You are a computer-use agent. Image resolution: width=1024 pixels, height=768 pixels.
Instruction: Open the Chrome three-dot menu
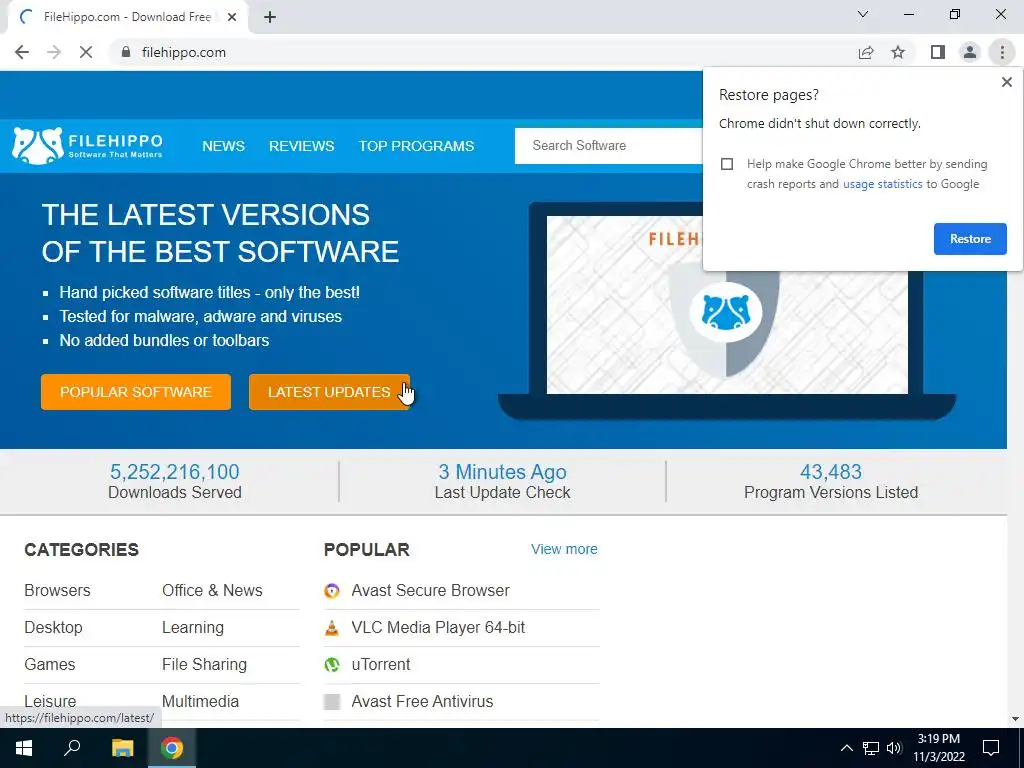1002,52
